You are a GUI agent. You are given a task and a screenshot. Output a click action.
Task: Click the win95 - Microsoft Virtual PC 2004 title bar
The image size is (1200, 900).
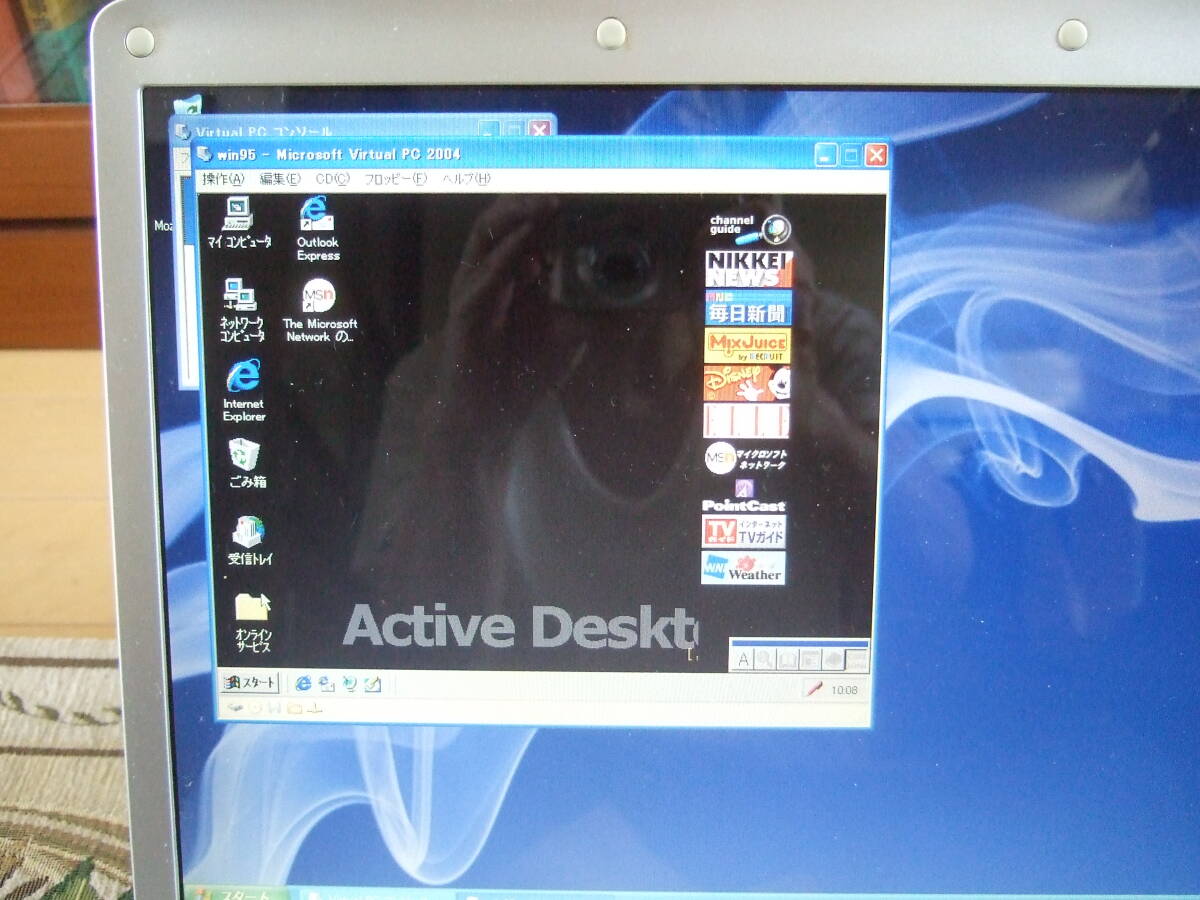(x=540, y=154)
